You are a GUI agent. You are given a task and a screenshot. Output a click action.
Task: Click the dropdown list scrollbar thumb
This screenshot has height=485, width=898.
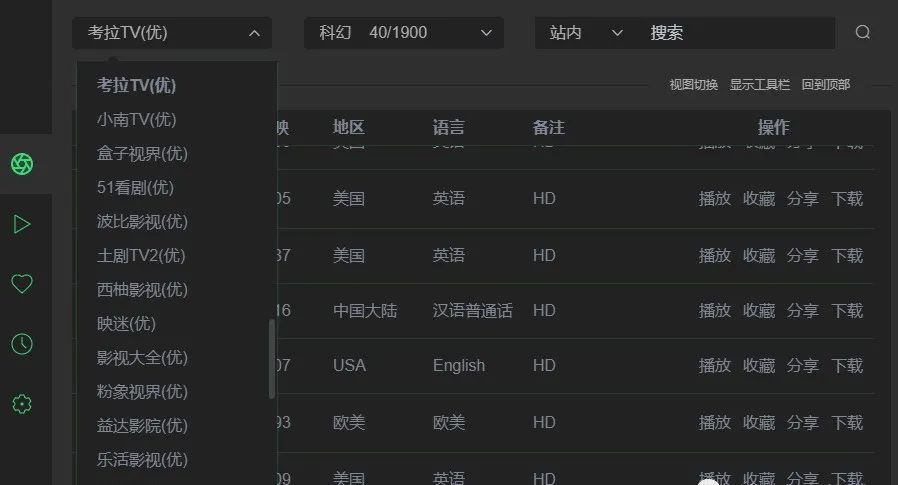click(271, 358)
